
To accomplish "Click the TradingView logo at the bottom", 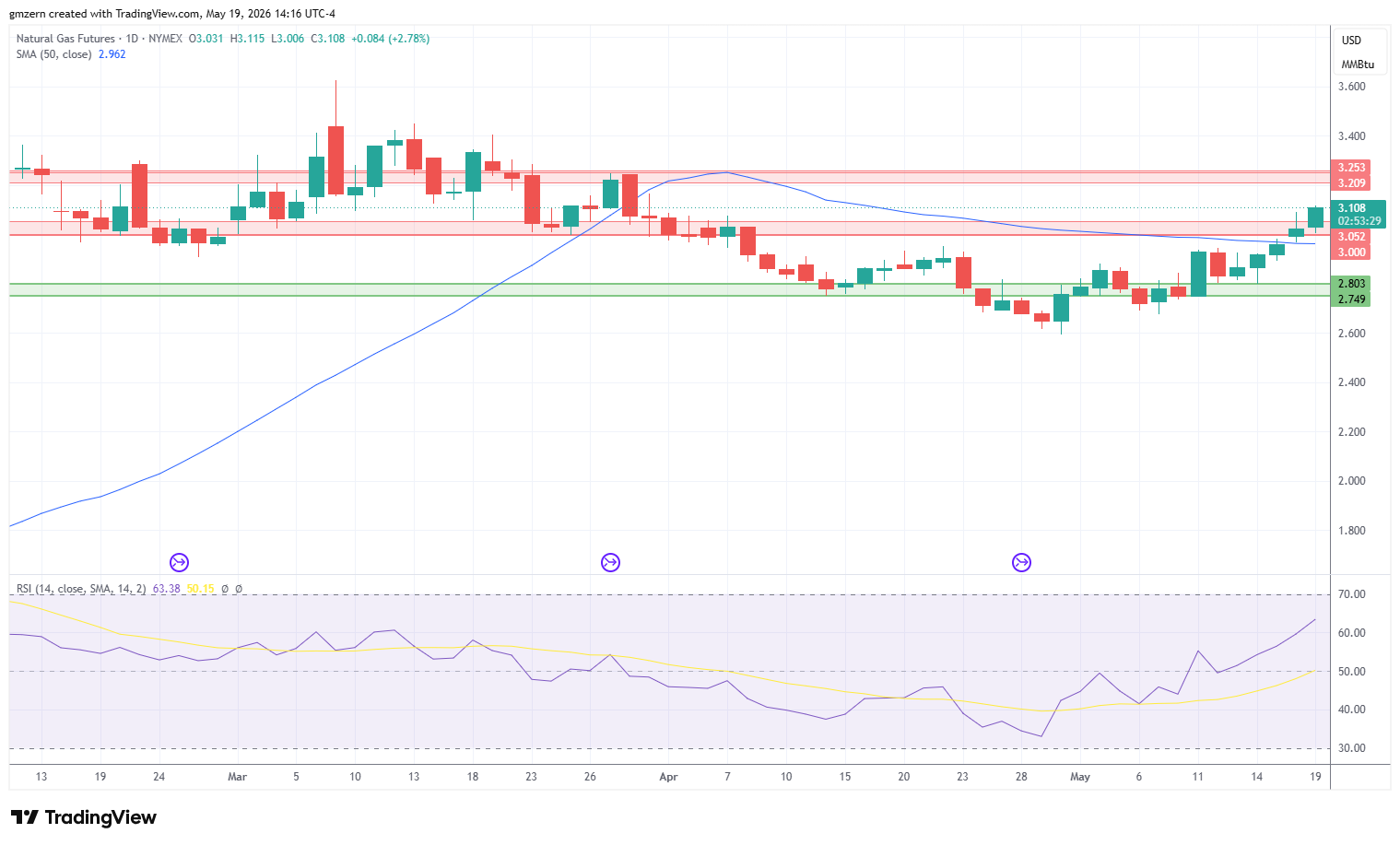I will (x=84, y=817).
